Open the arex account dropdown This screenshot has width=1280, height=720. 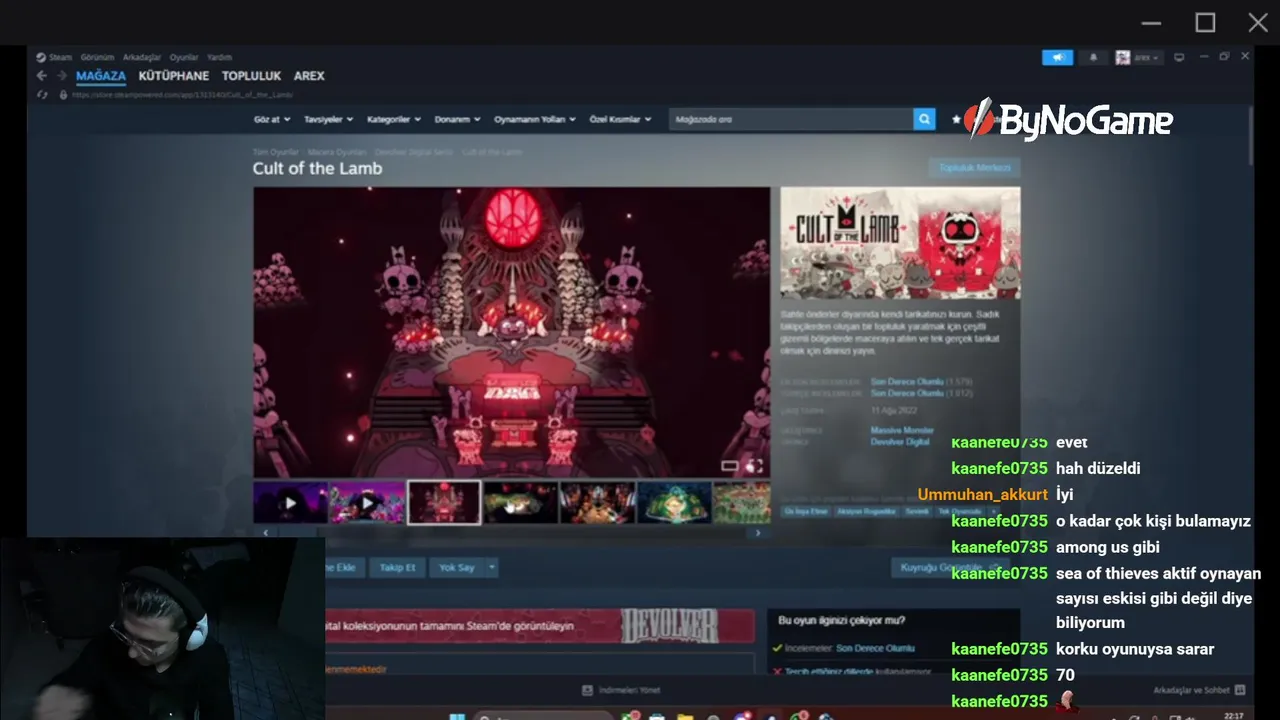[x=1138, y=57]
